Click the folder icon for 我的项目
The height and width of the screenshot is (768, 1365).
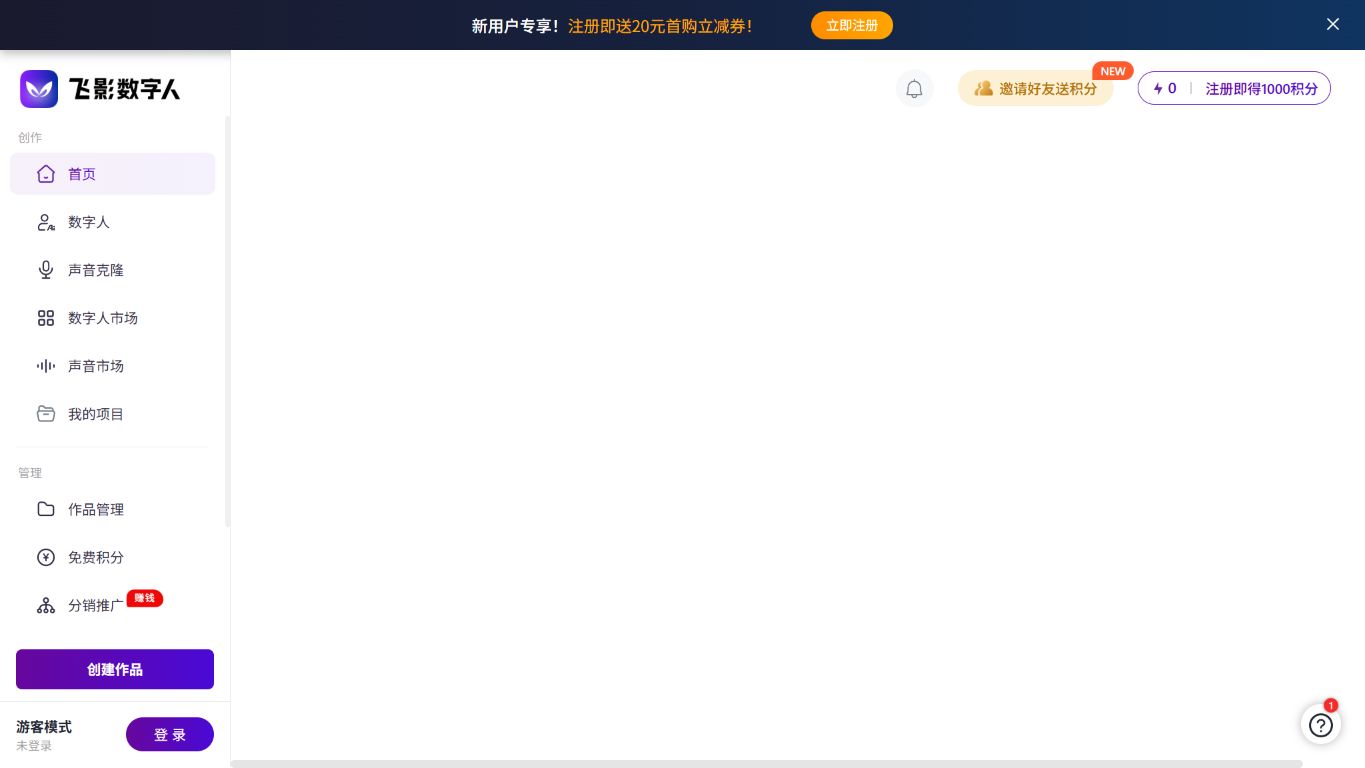[46, 414]
